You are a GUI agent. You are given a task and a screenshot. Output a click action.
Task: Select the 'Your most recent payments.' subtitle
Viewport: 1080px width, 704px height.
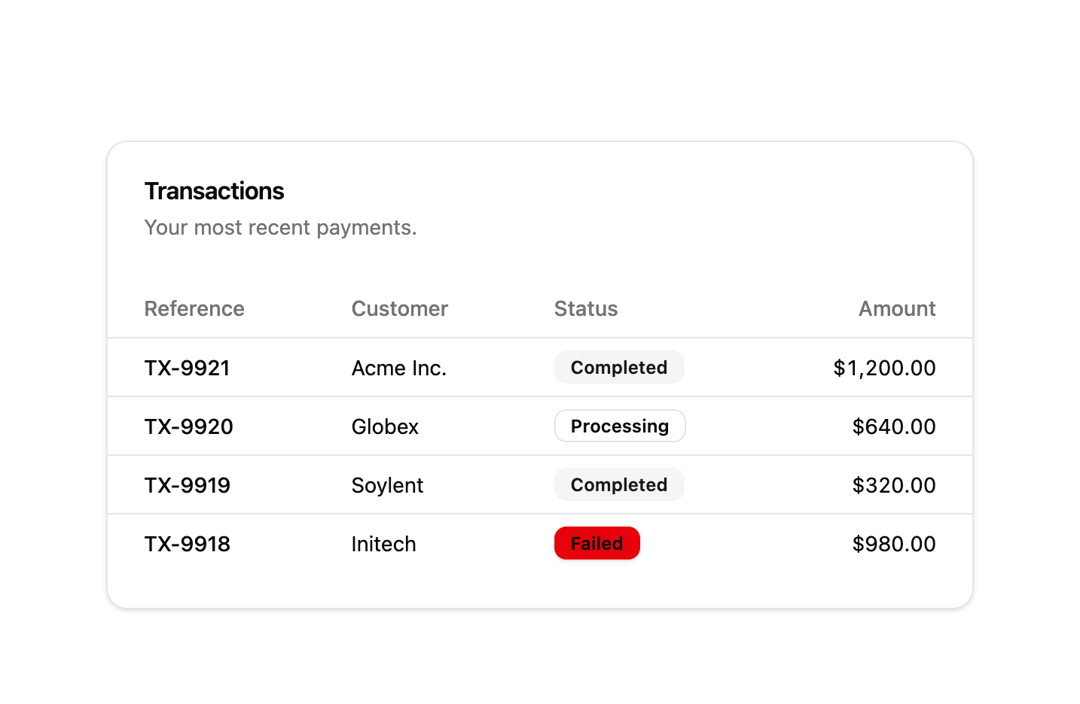click(x=280, y=227)
